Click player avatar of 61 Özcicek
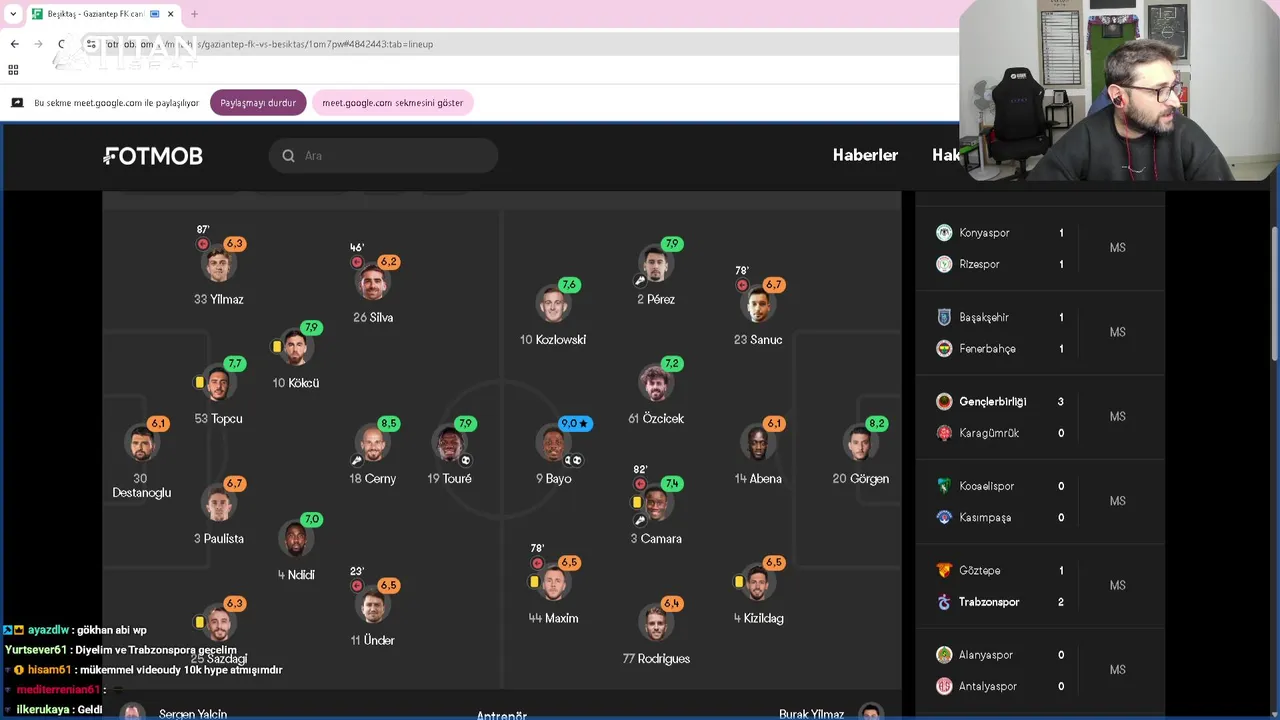This screenshot has width=1280, height=720. [x=656, y=384]
